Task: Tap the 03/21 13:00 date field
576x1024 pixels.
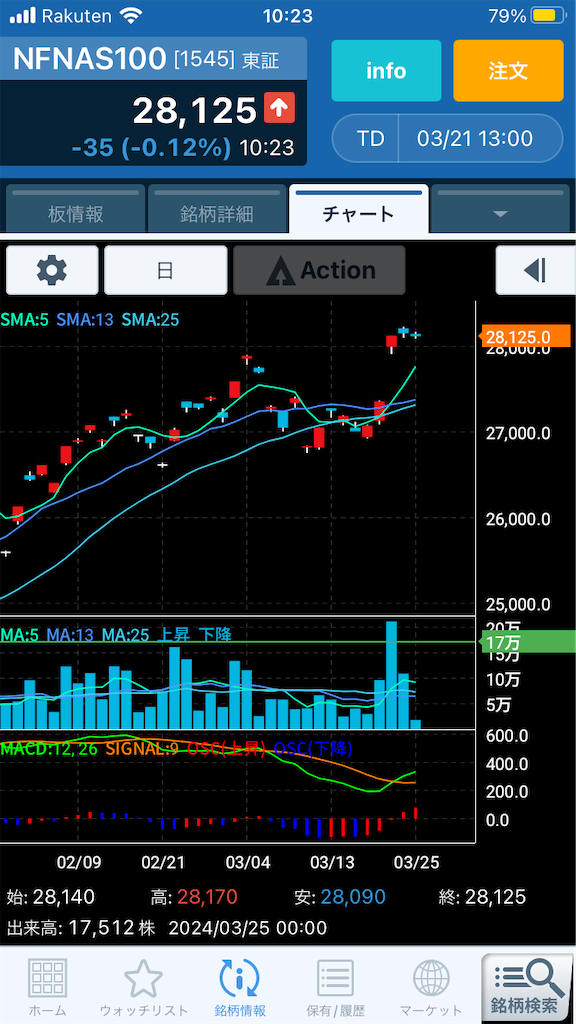Action: 475,138
